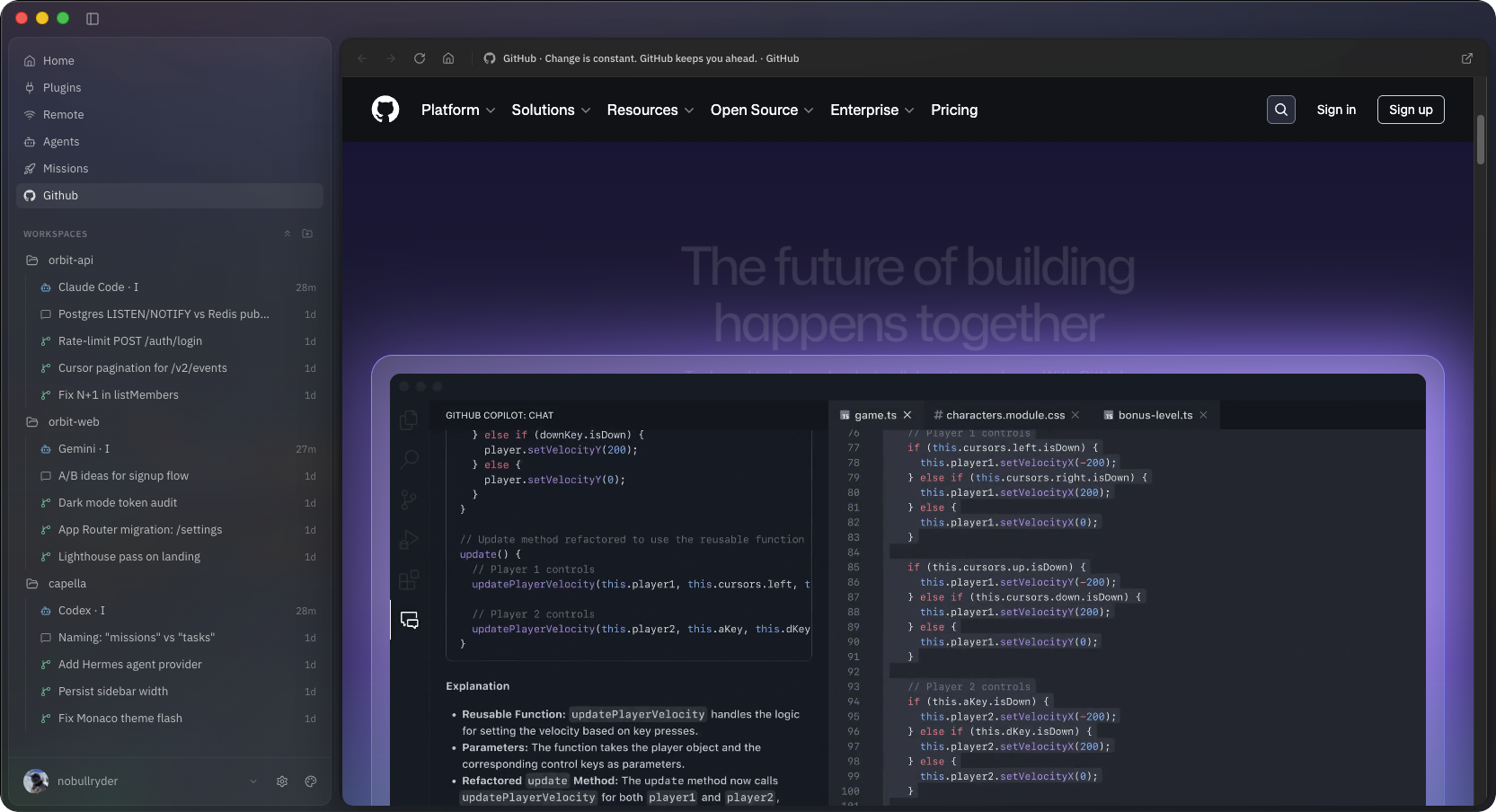Click the Explorer files icon in editor
This screenshot has width=1496, height=812.
(x=409, y=419)
